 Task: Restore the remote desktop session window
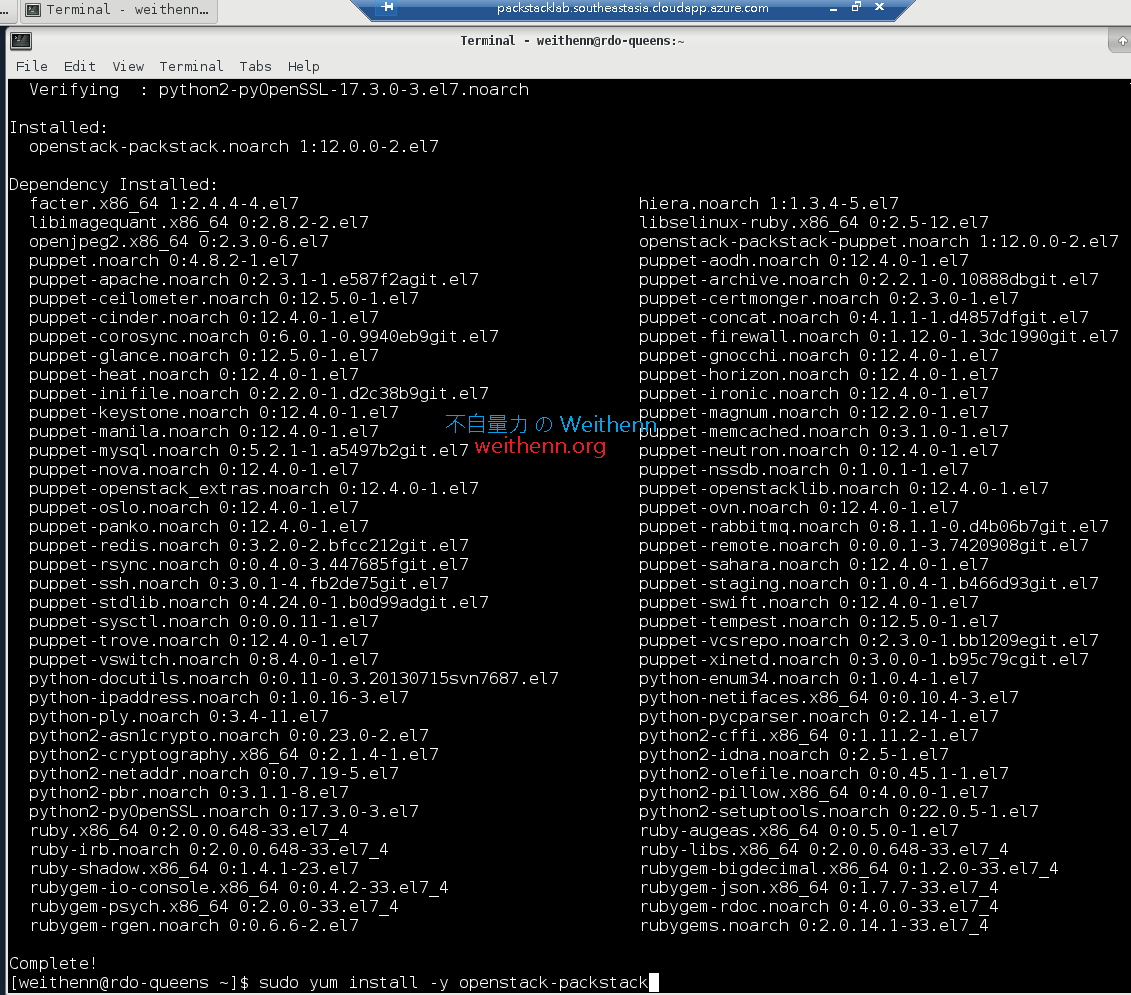pos(856,7)
